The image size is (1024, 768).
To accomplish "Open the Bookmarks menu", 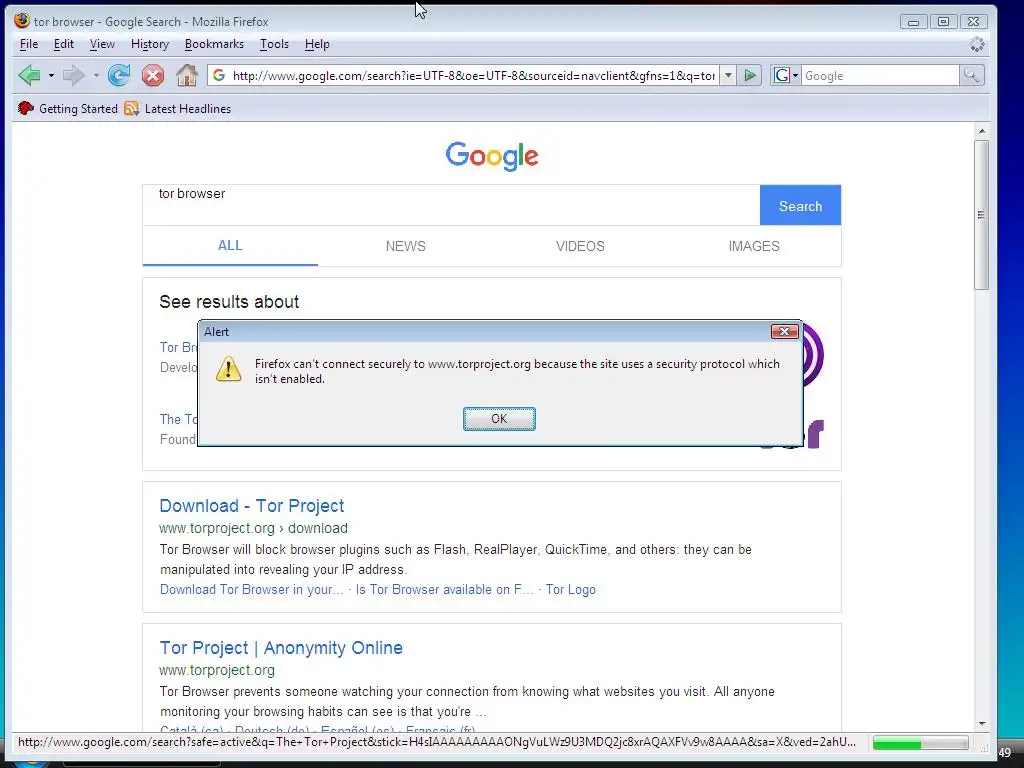I will tap(214, 44).
